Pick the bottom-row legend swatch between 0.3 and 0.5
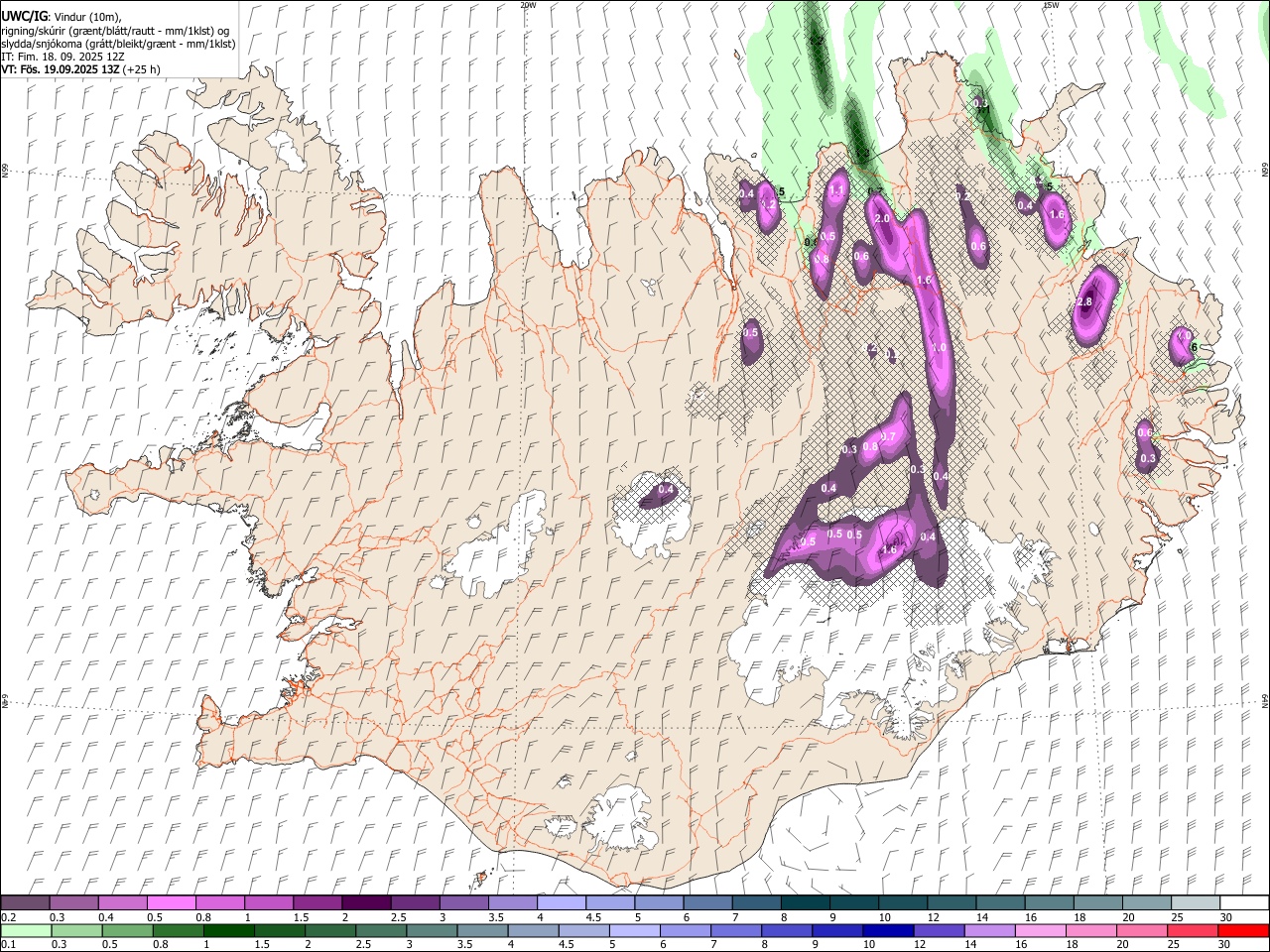Screen dimensions: 1270x952 tap(76, 930)
